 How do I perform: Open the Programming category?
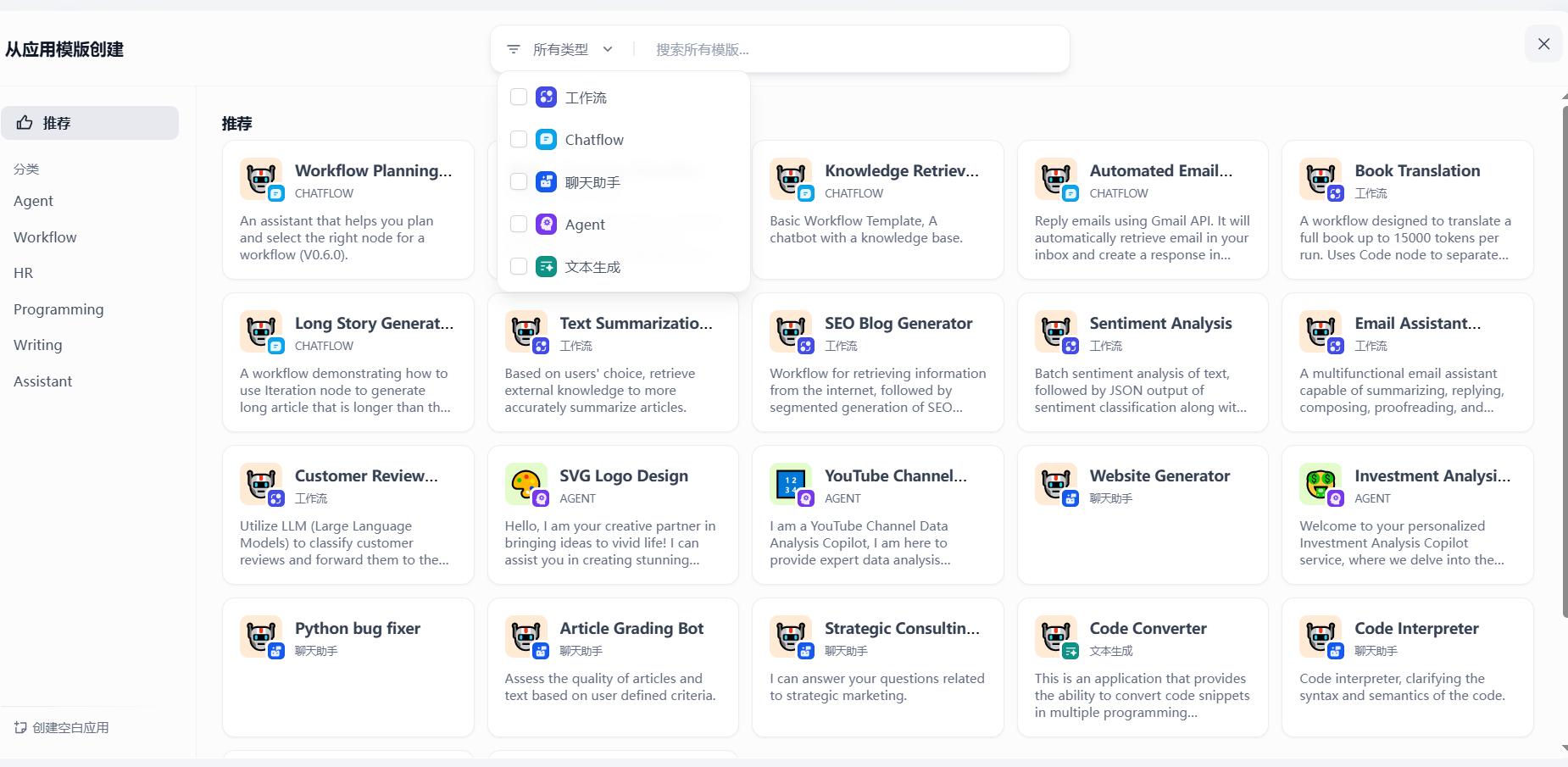(58, 309)
